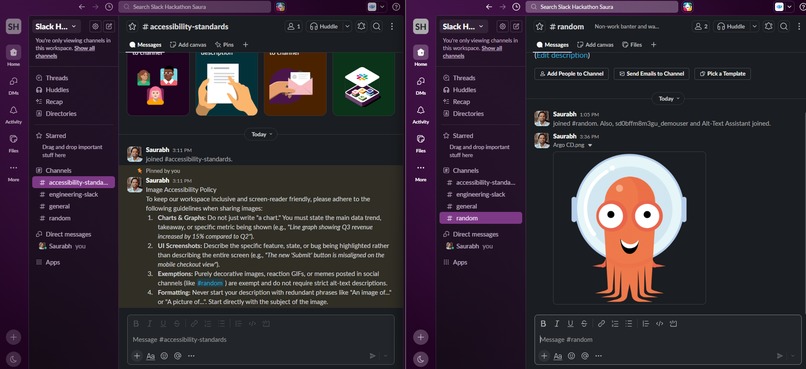
Task: Insert link icon in #random composer
Action: (601, 323)
